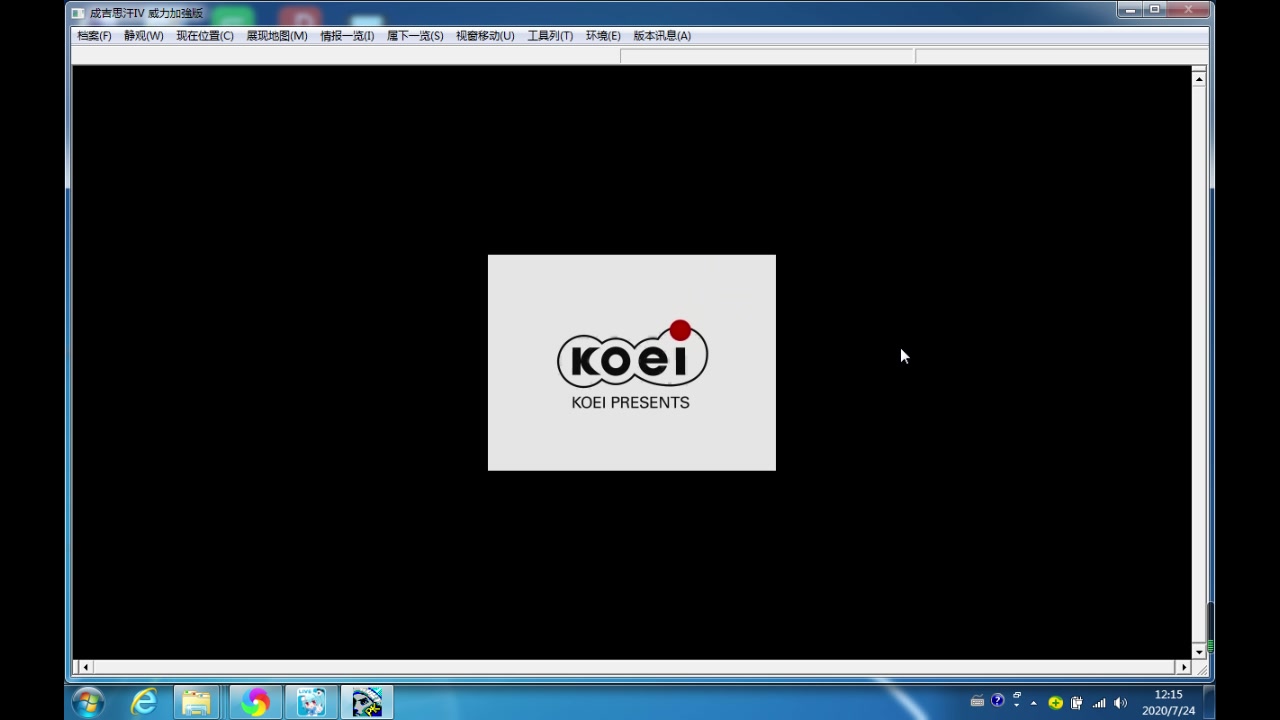Open the 展现地图(M) menu
This screenshot has width=1280, height=720.
click(277, 36)
